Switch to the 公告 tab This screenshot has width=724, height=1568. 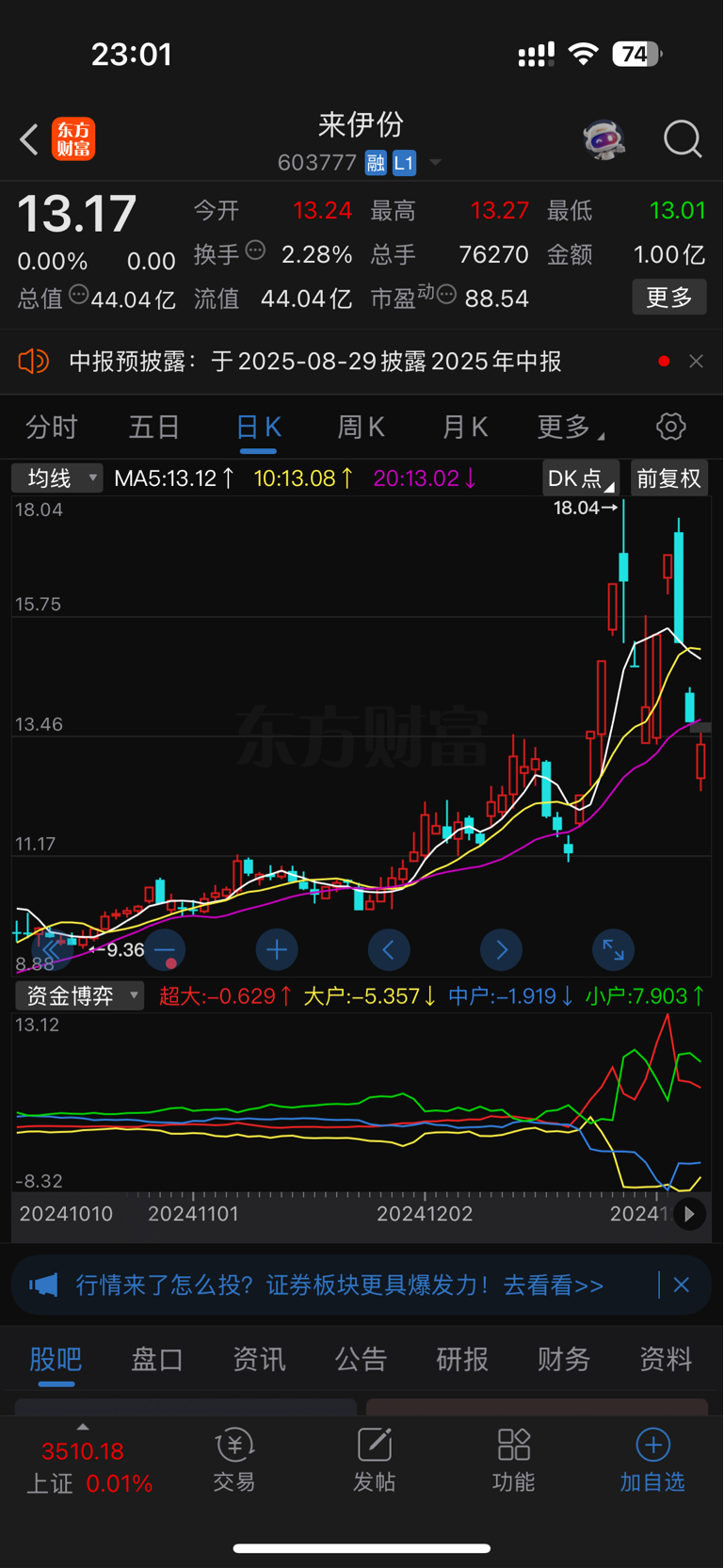[x=361, y=1359]
